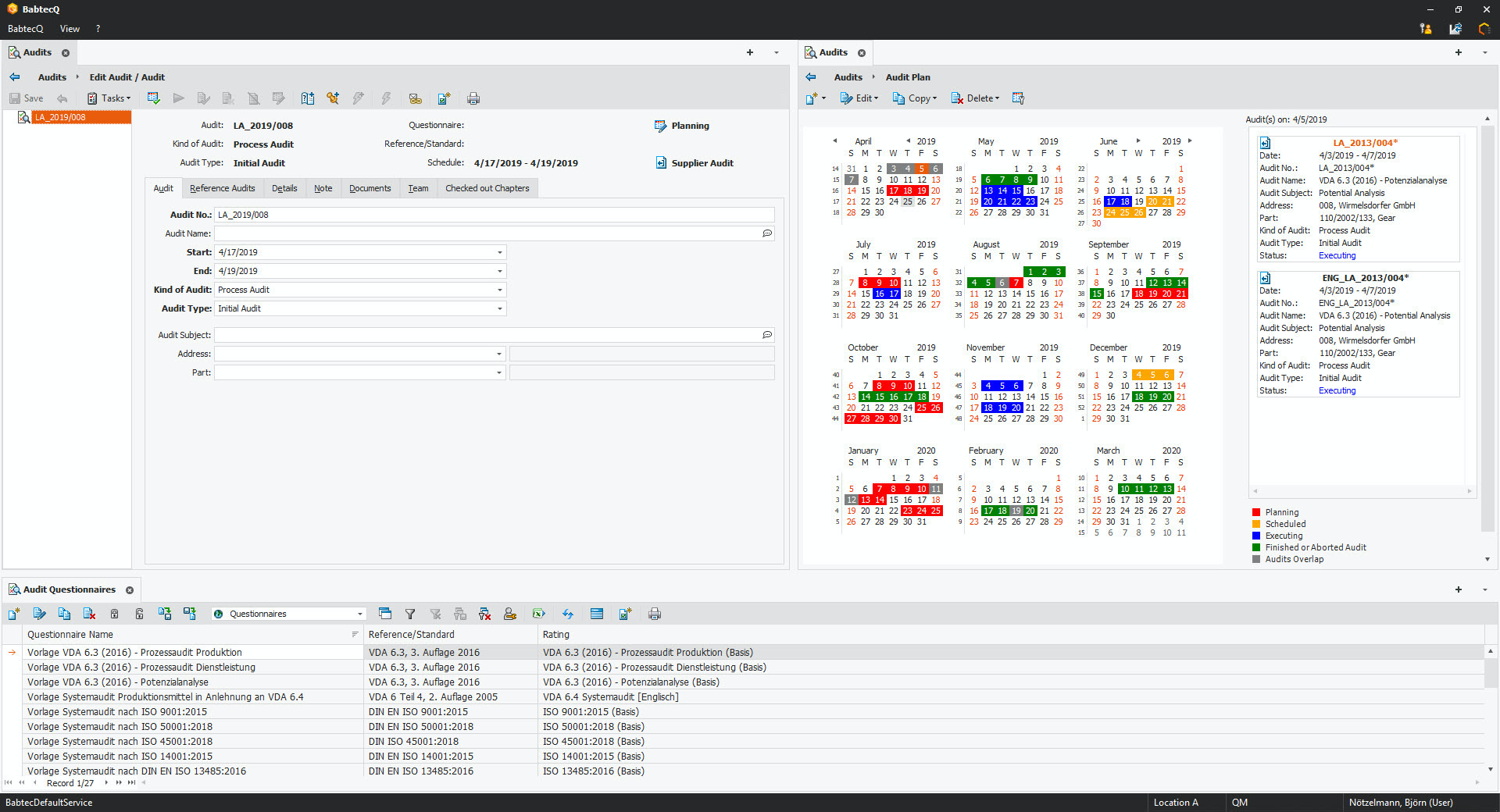Create a new questionnaire with the new document icon

pyautogui.click(x=14, y=614)
